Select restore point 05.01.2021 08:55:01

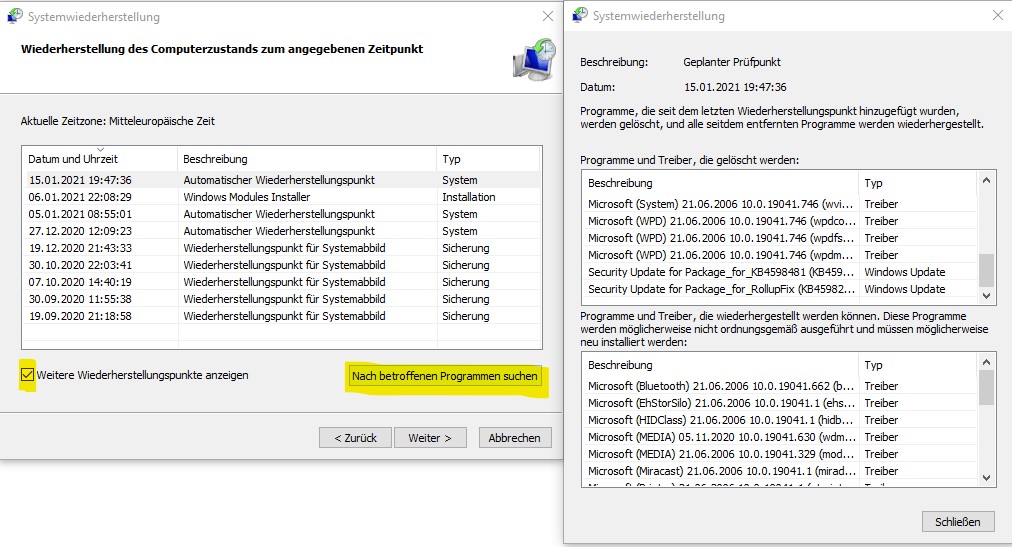pos(281,214)
